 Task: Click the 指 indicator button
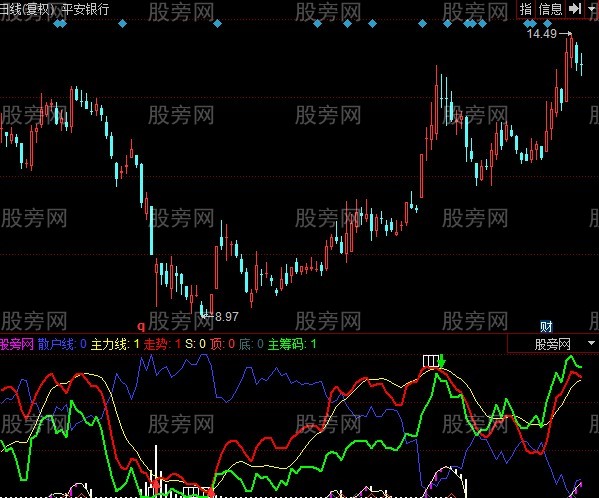tap(526, 9)
